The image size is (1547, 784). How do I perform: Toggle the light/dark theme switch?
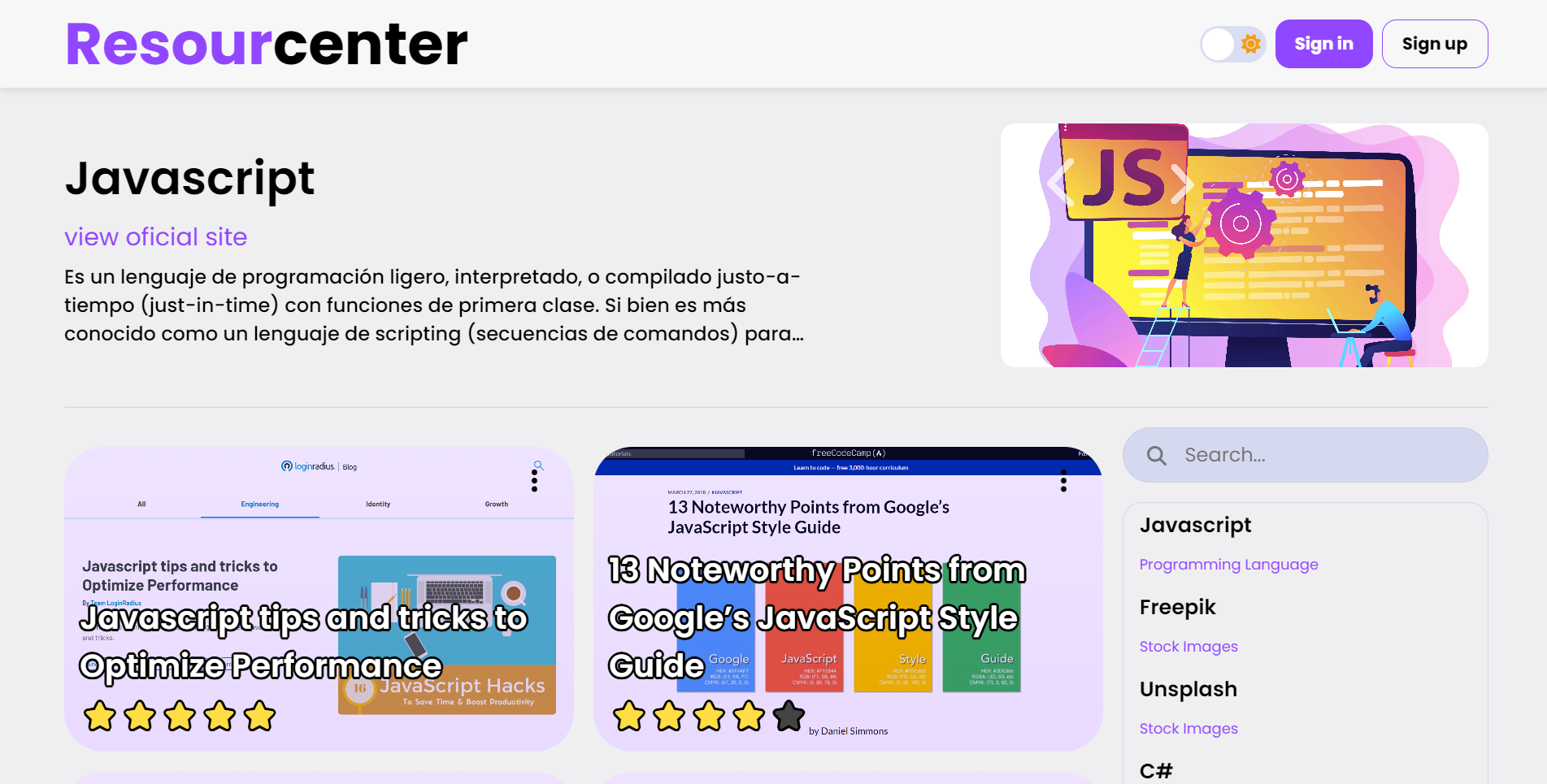(1232, 44)
